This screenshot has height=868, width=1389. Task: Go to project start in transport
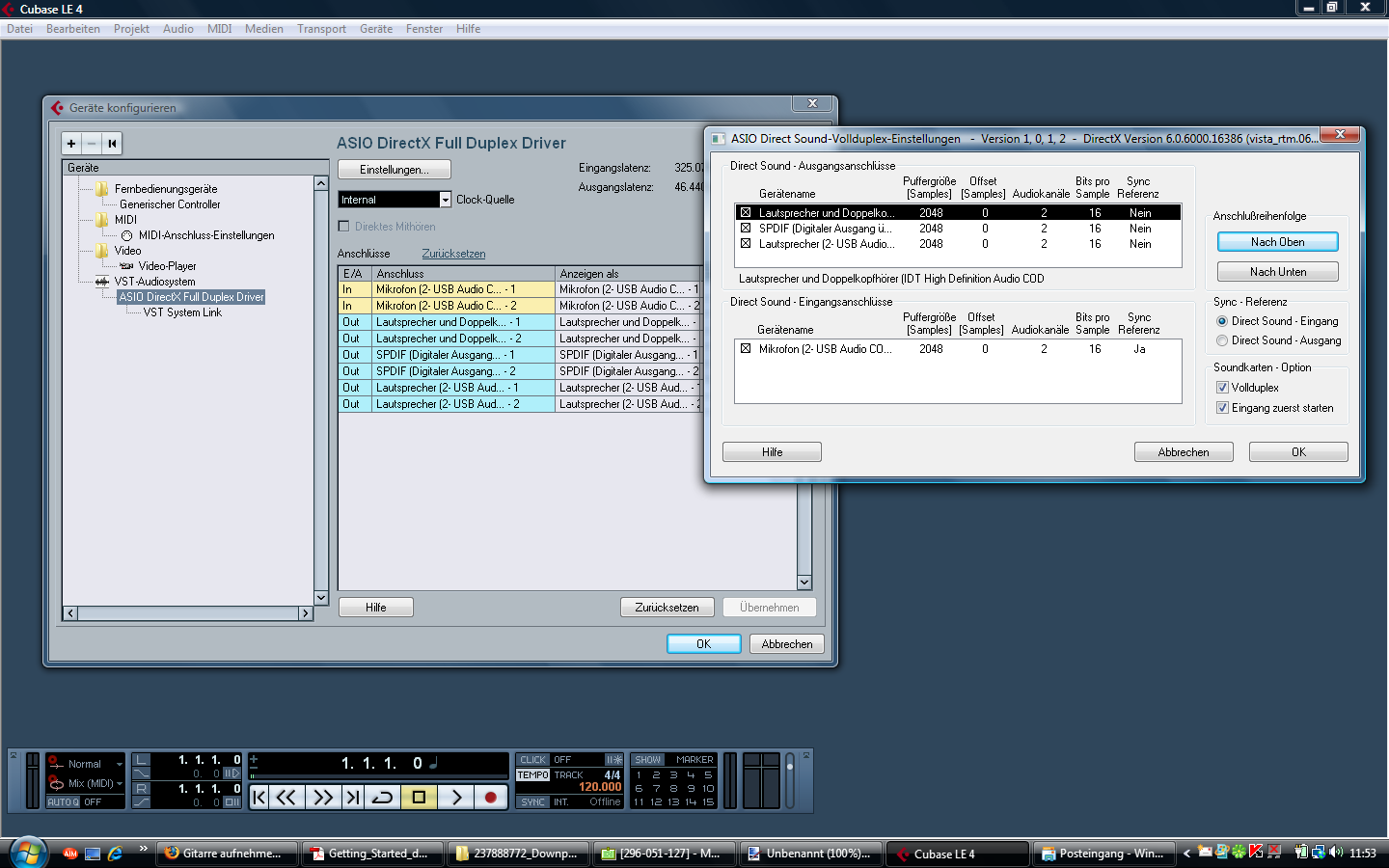[x=259, y=797]
